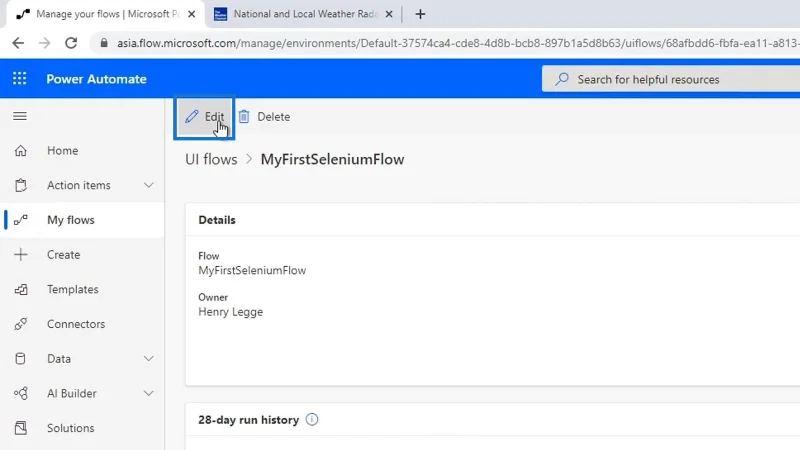
Task: Click the My flows icon
Action: point(20,220)
